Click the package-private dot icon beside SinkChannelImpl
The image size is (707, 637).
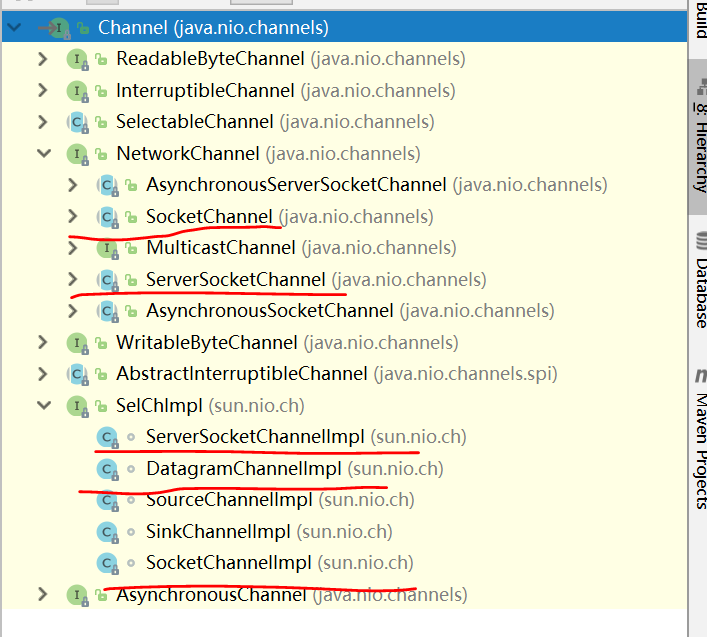point(131,532)
